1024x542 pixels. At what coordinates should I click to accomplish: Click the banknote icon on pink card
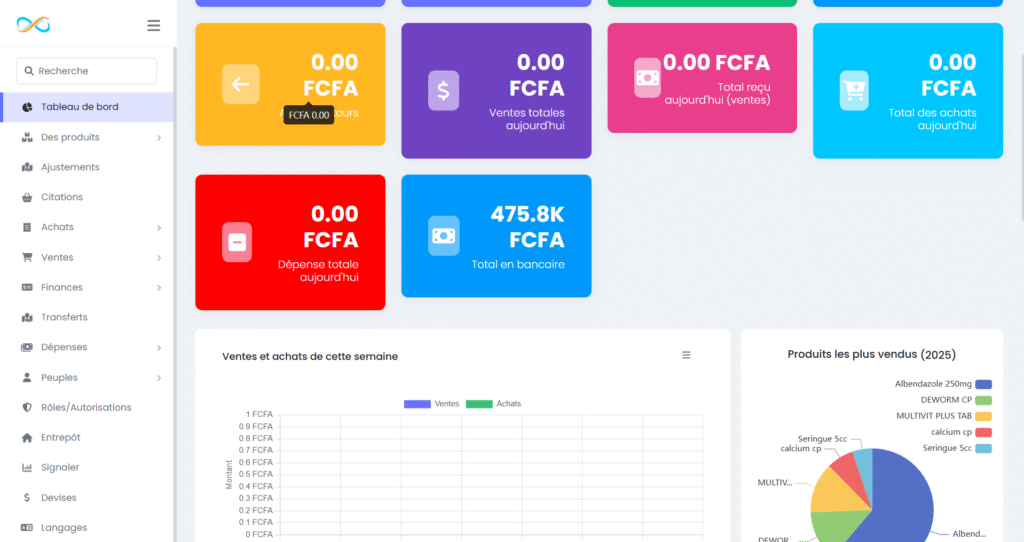click(647, 78)
